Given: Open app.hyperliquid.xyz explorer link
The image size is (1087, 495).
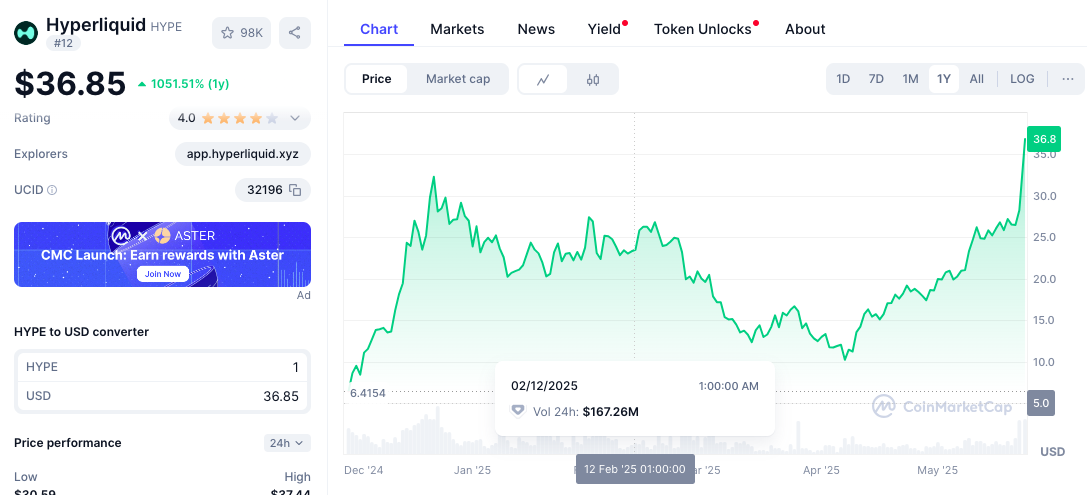Looking at the screenshot, I should pos(242,154).
